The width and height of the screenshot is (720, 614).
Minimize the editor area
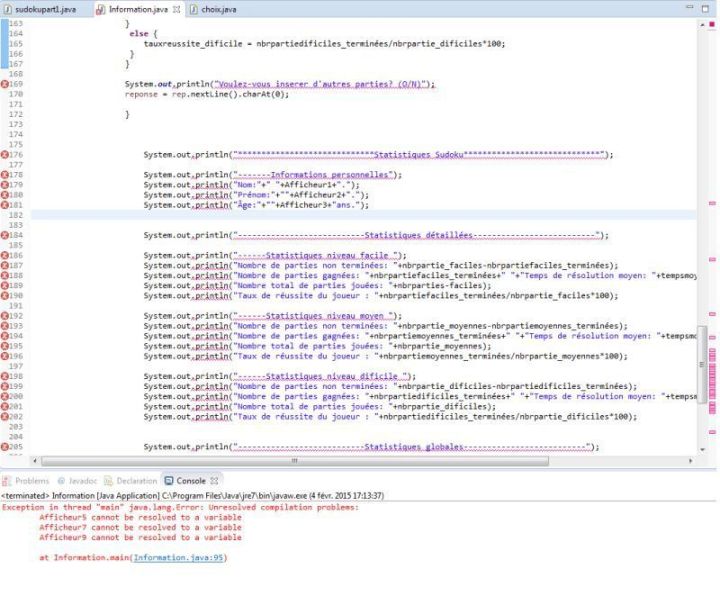point(691,9)
